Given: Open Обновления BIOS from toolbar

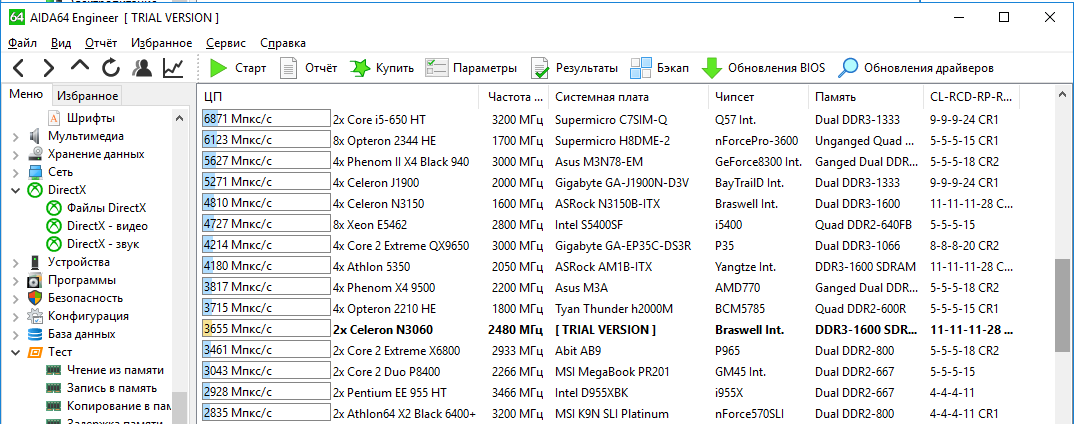Looking at the screenshot, I should tap(764, 68).
